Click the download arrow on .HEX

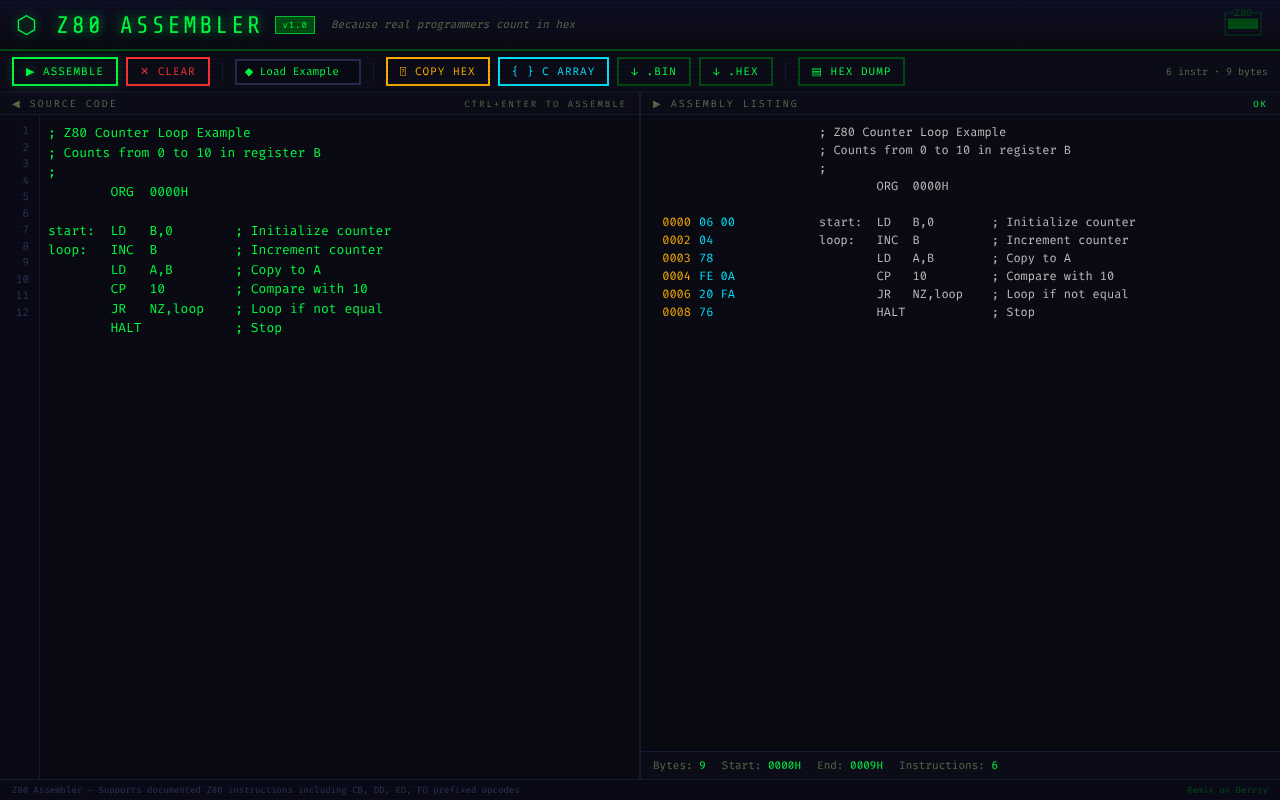pyautogui.click(x=716, y=72)
